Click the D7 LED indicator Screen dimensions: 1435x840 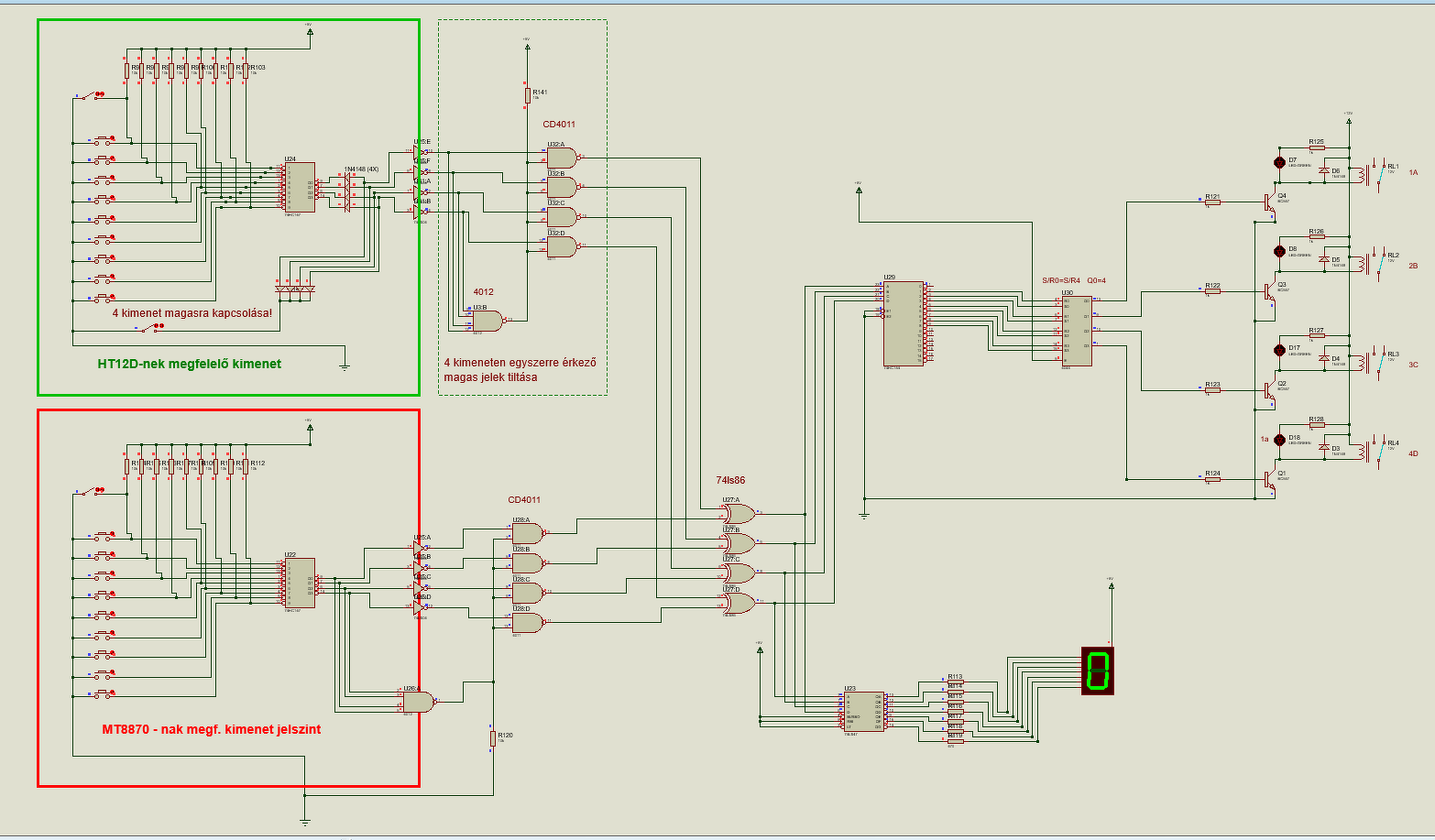pyautogui.click(x=1280, y=162)
